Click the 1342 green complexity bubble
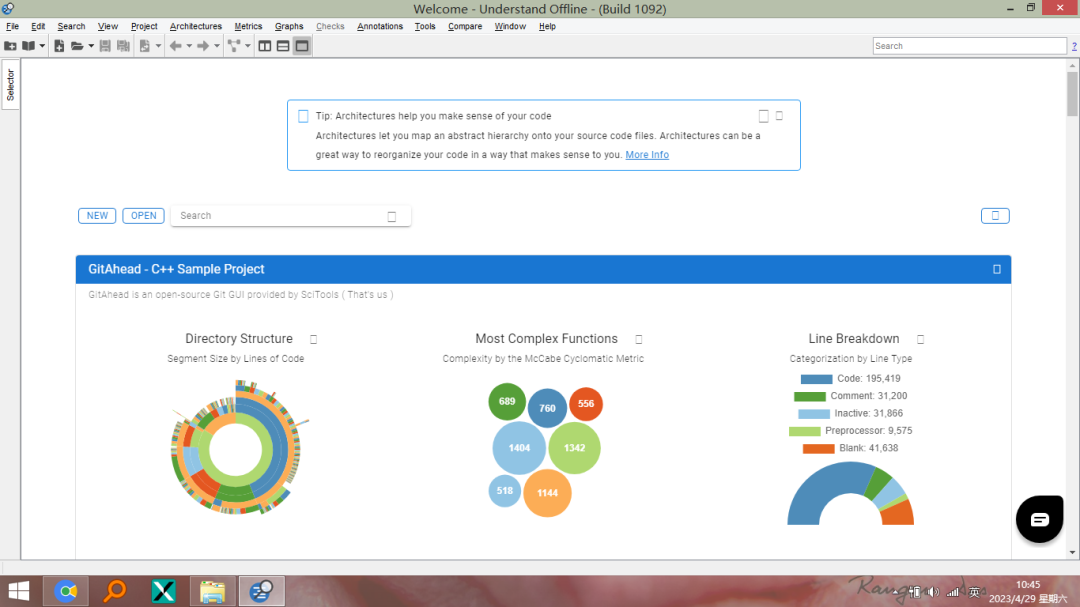This screenshot has height=607, width=1080. click(x=574, y=448)
